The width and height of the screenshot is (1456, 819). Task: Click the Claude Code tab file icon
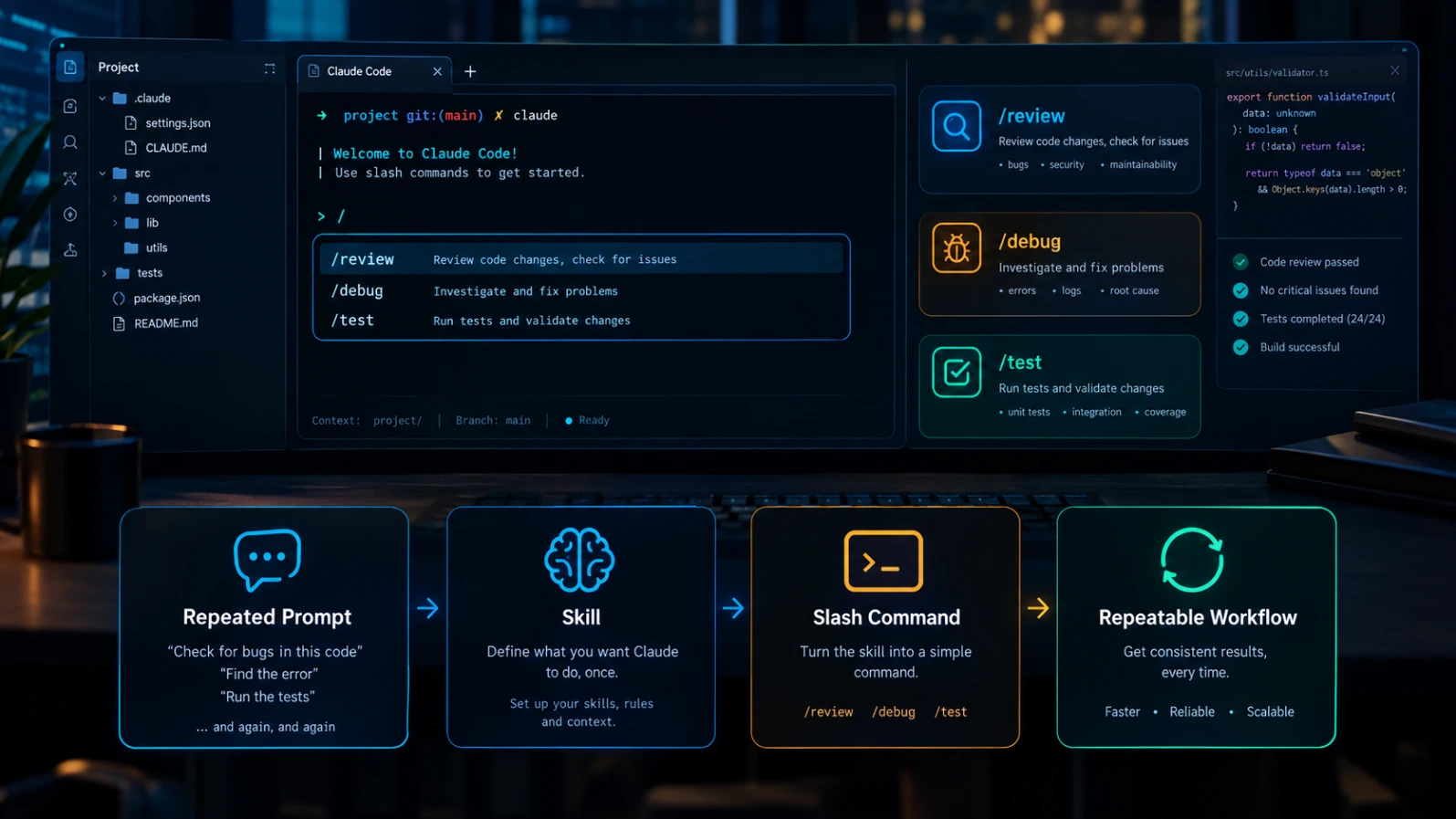[x=314, y=71]
